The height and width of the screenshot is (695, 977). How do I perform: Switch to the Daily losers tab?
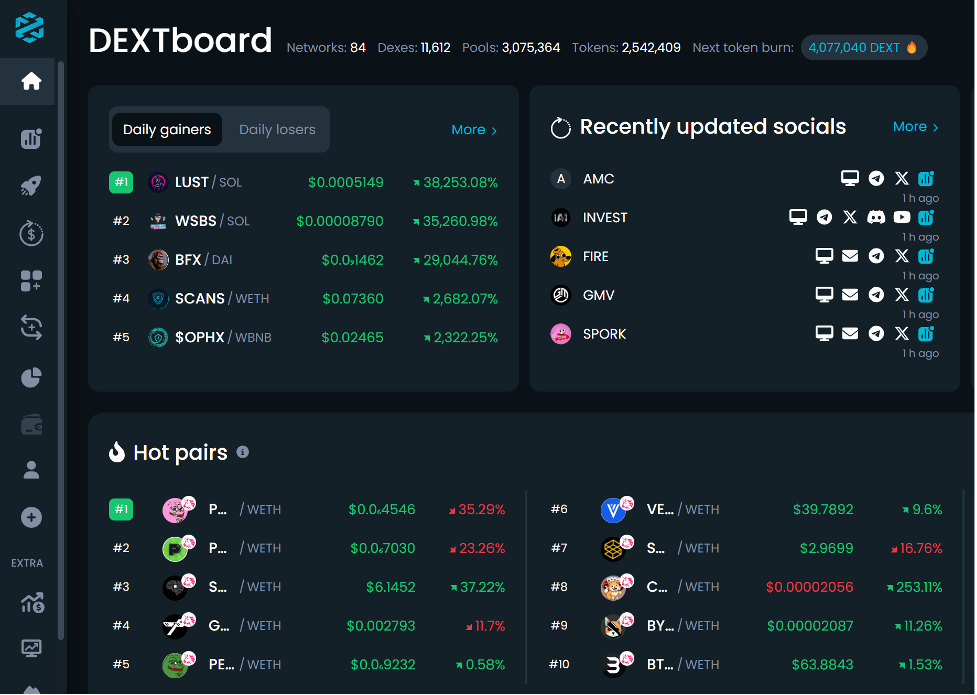tap(277, 129)
